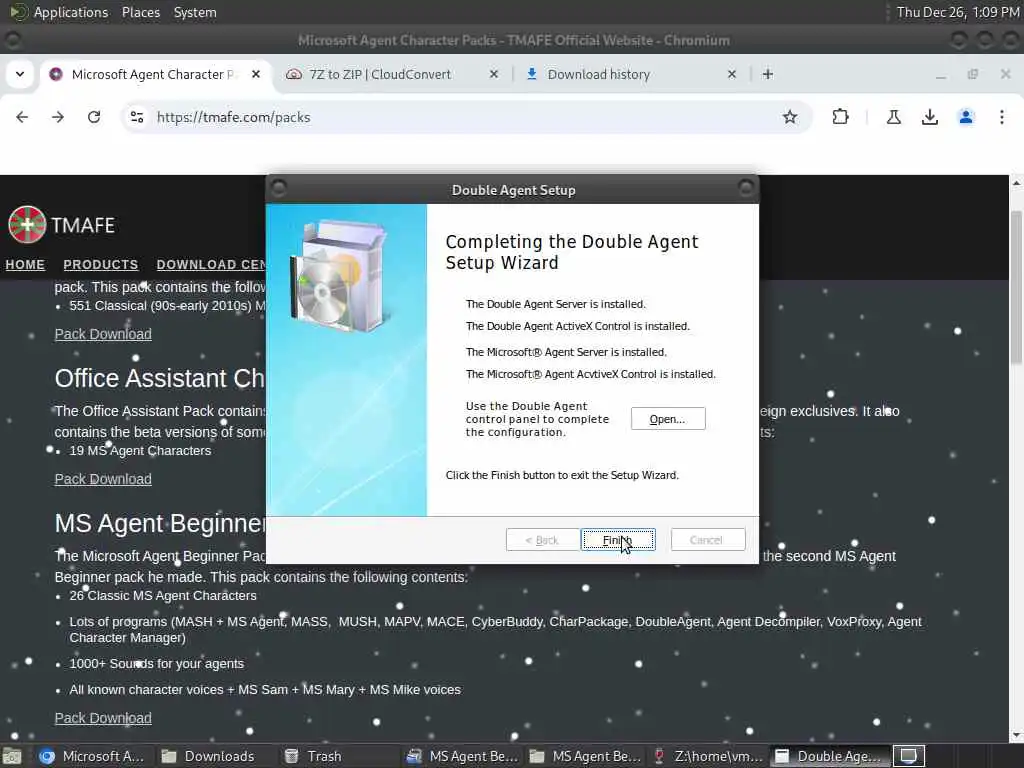Click Finish in Double Agent Setup

click(x=618, y=539)
